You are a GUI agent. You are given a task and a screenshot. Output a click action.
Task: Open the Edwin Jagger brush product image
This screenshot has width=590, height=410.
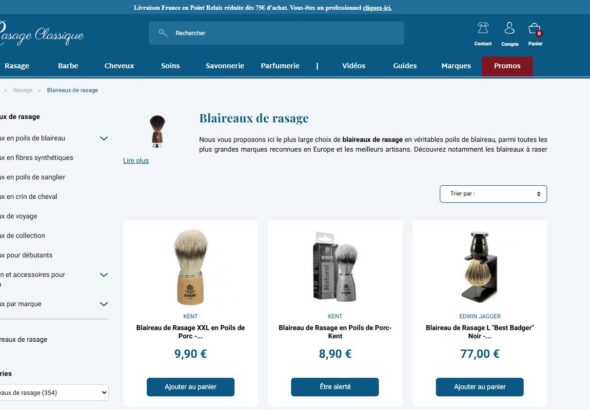click(481, 266)
